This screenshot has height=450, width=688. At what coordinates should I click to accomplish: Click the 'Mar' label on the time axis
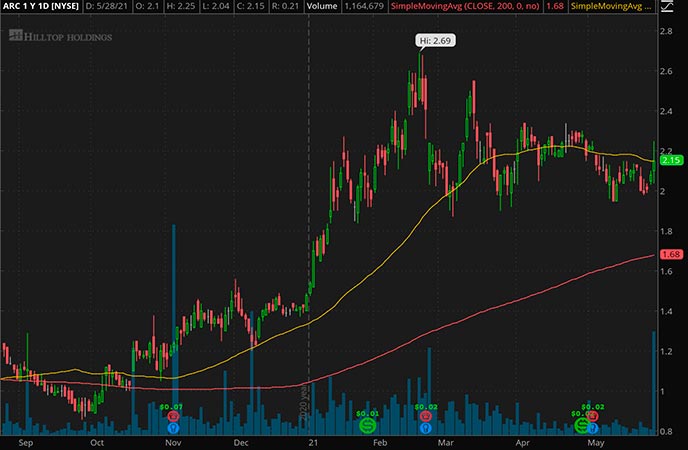446,443
